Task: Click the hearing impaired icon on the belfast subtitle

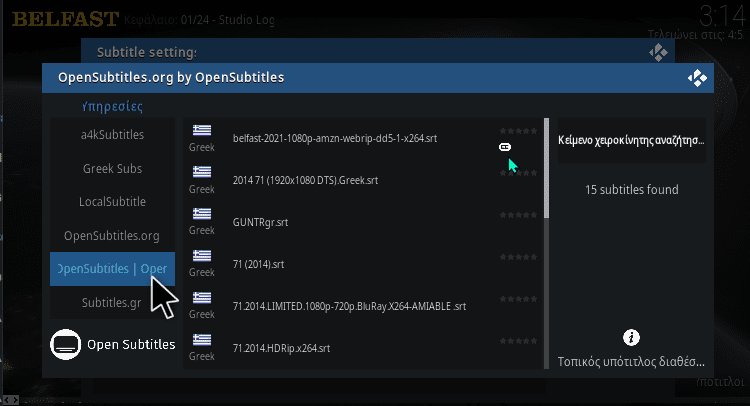Action: [x=505, y=147]
